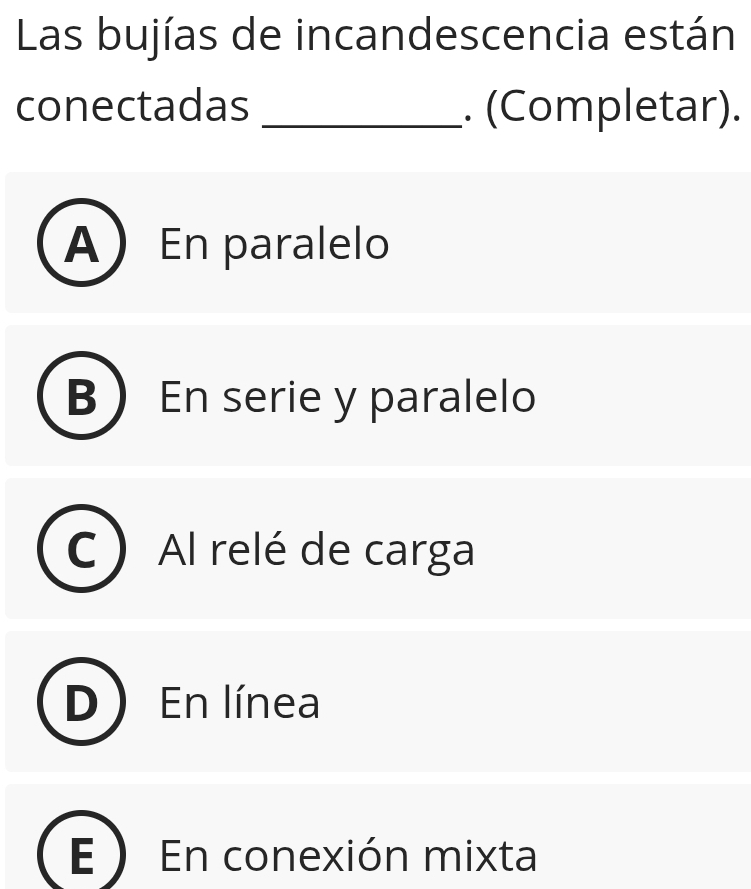Screen dimensions: 751x889
Task: Click the 'En paralelo' answer text
Action: coord(274,244)
